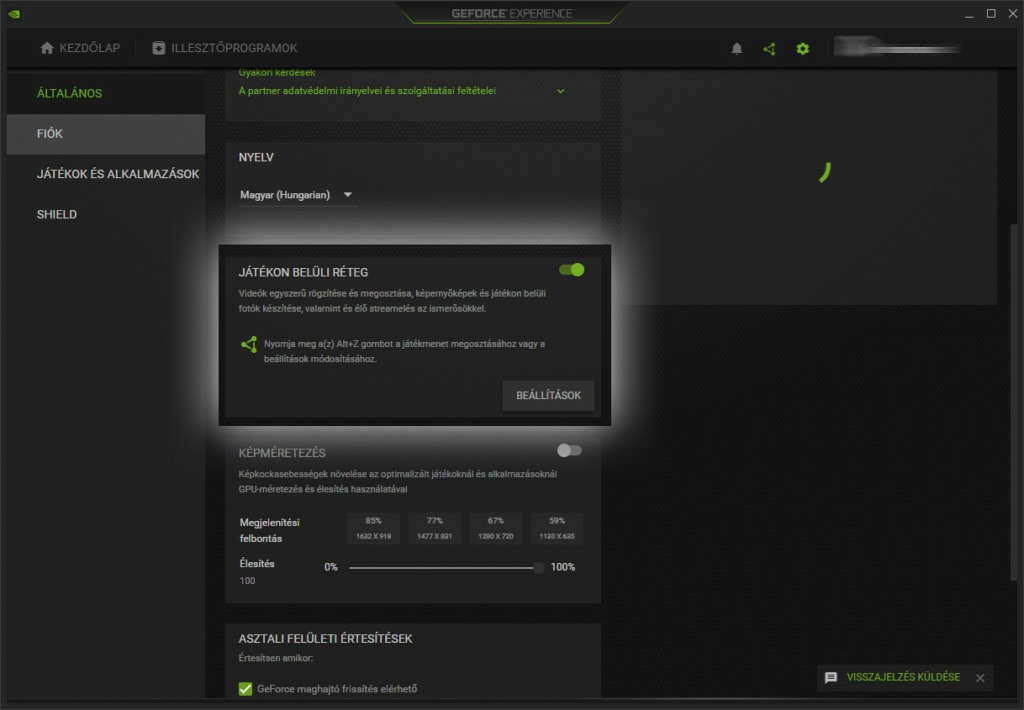Click the green share overlay icon in header
The width and height of the screenshot is (1024, 710).
click(x=769, y=48)
